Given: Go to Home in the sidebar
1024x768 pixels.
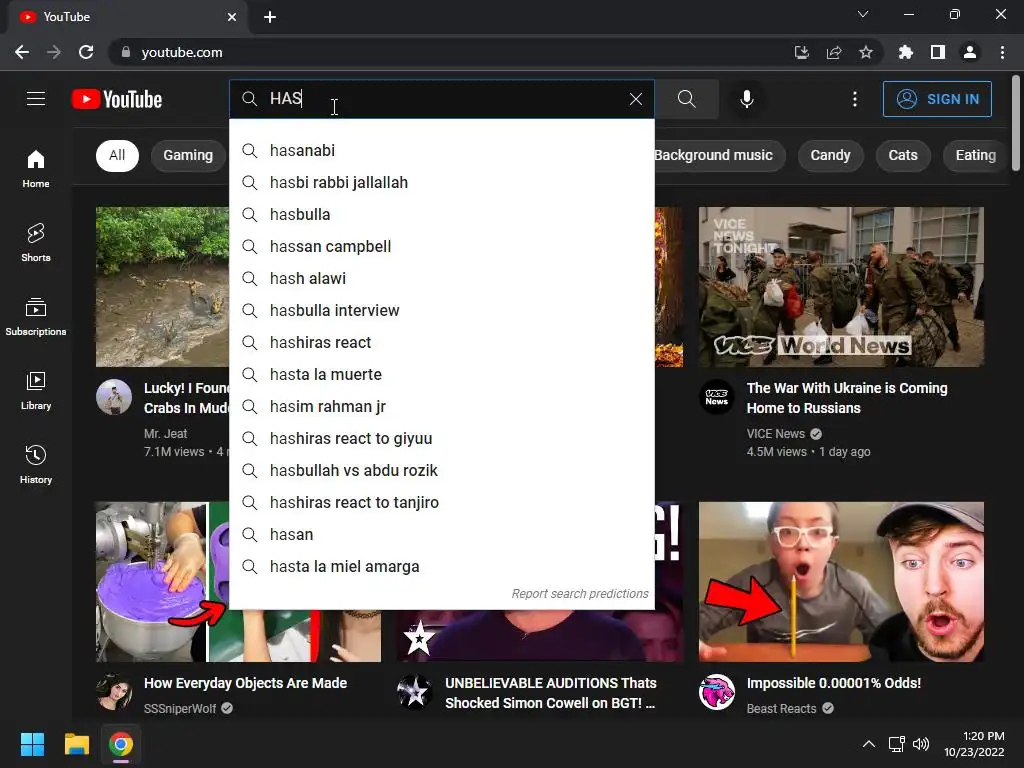Looking at the screenshot, I should coord(36,168).
